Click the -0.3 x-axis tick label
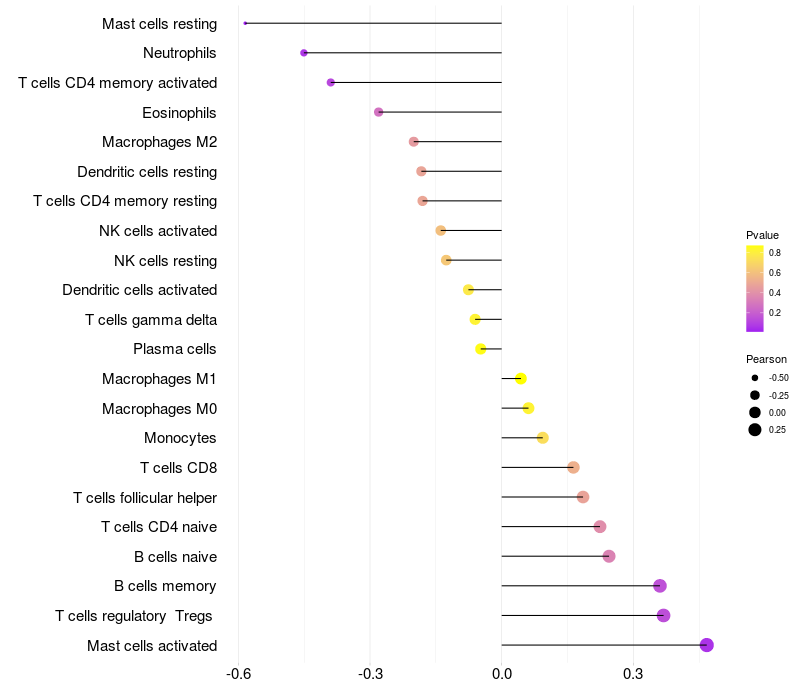The image size is (800, 700). (x=370, y=674)
